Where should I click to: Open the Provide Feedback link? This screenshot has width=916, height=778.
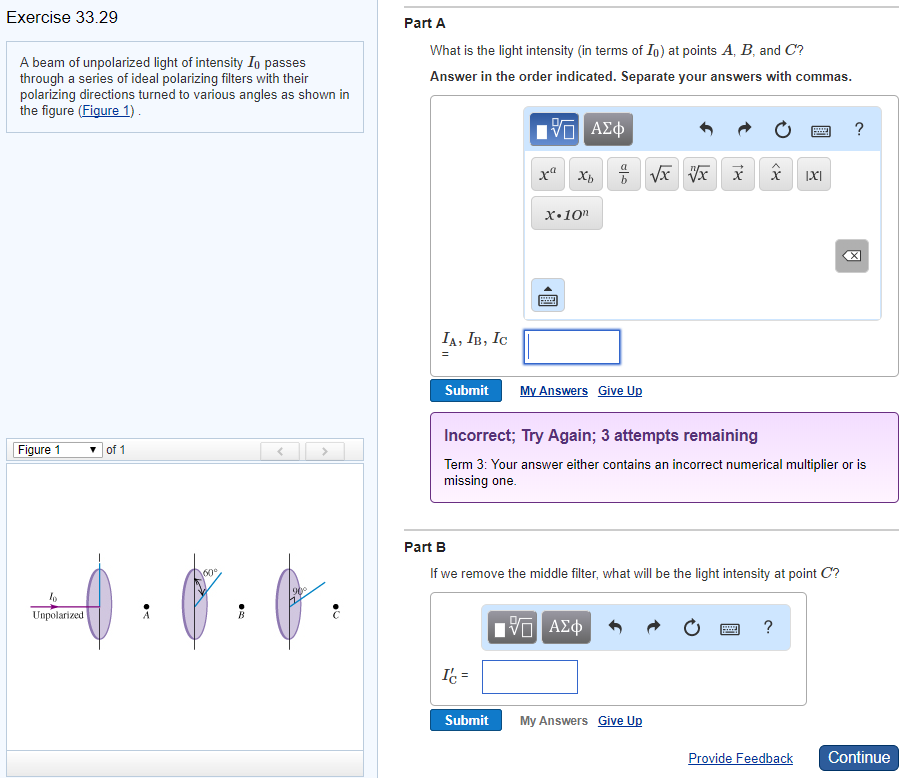pyautogui.click(x=740, y=758)
